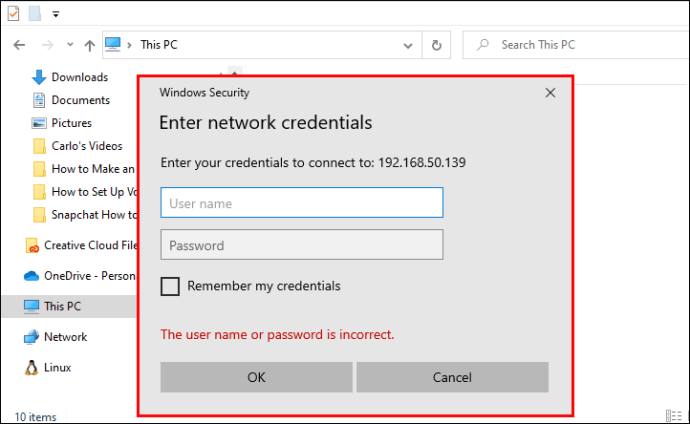Check Remember my credentials
The height and width of the screenshot is (424, 690).
(170, 286)
